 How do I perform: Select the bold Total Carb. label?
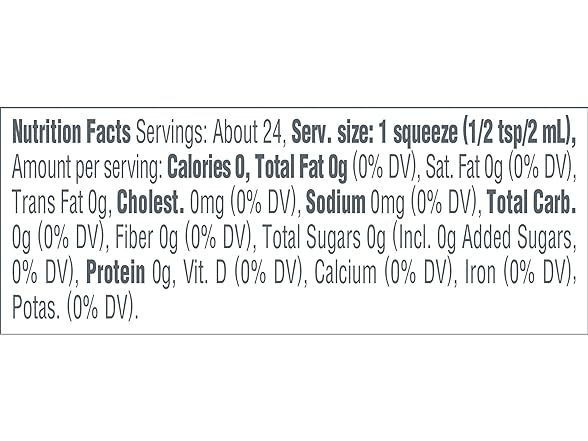pyautogui.click(x=531, y=202)
